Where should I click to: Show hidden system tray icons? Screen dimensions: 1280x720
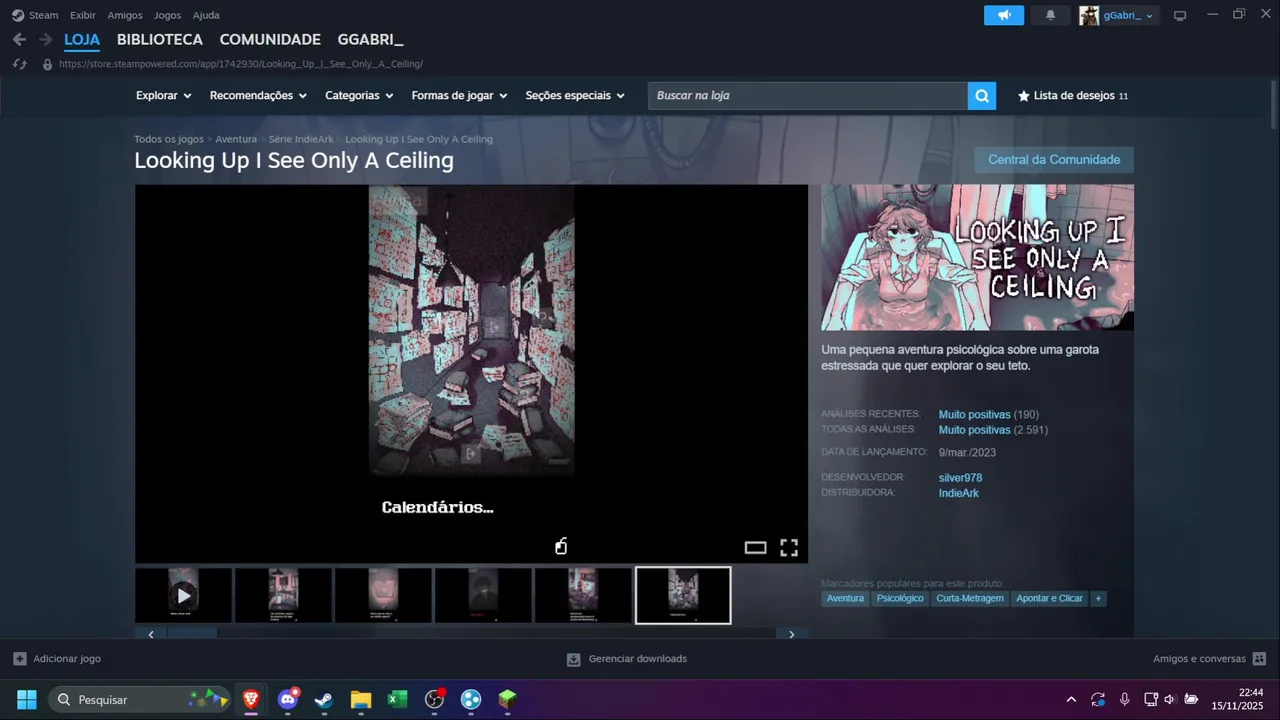[x=1071, y=699]
